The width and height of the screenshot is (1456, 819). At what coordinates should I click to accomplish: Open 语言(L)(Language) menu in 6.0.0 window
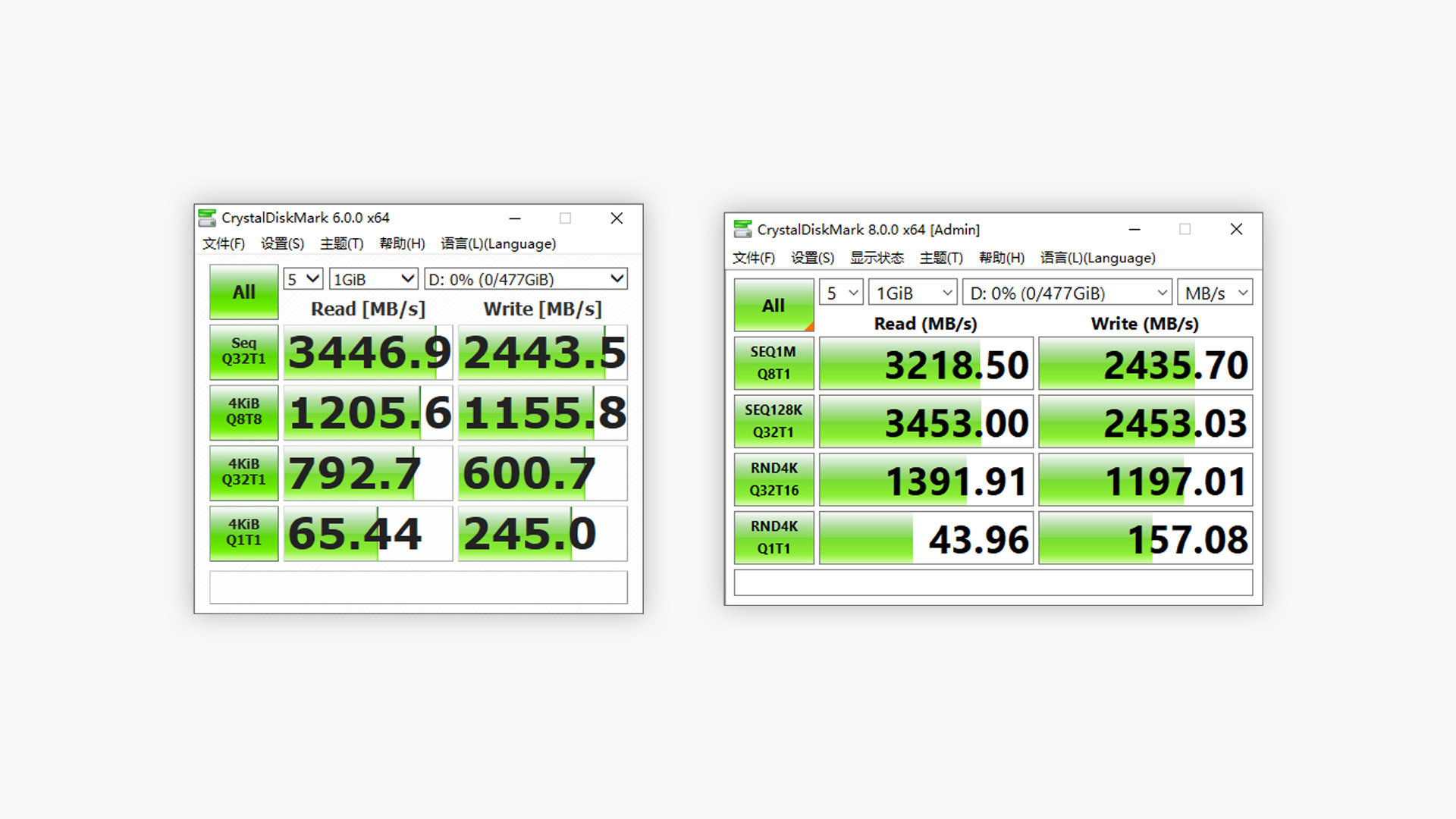[x=498, y=243]
